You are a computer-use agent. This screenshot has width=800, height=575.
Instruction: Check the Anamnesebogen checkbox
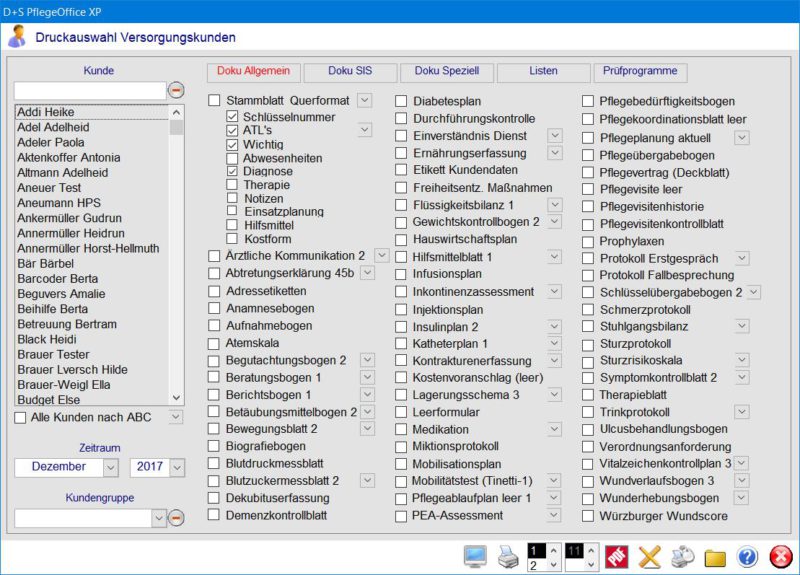(x=214, y=308)
